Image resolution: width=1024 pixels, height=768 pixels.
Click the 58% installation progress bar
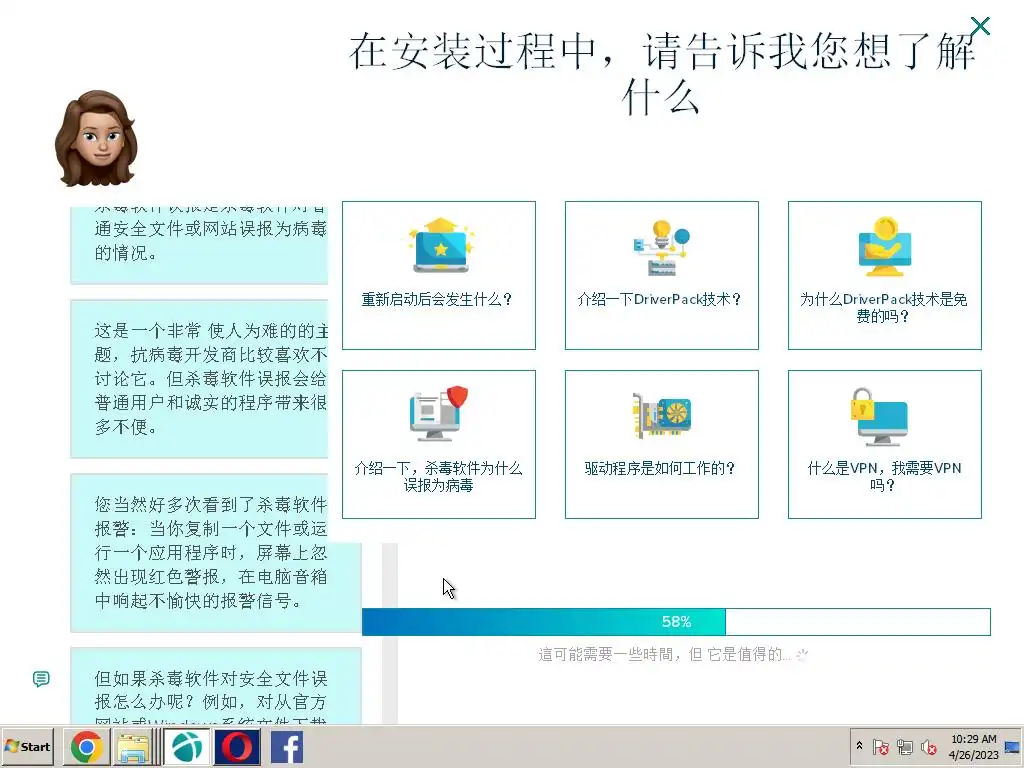676,622
